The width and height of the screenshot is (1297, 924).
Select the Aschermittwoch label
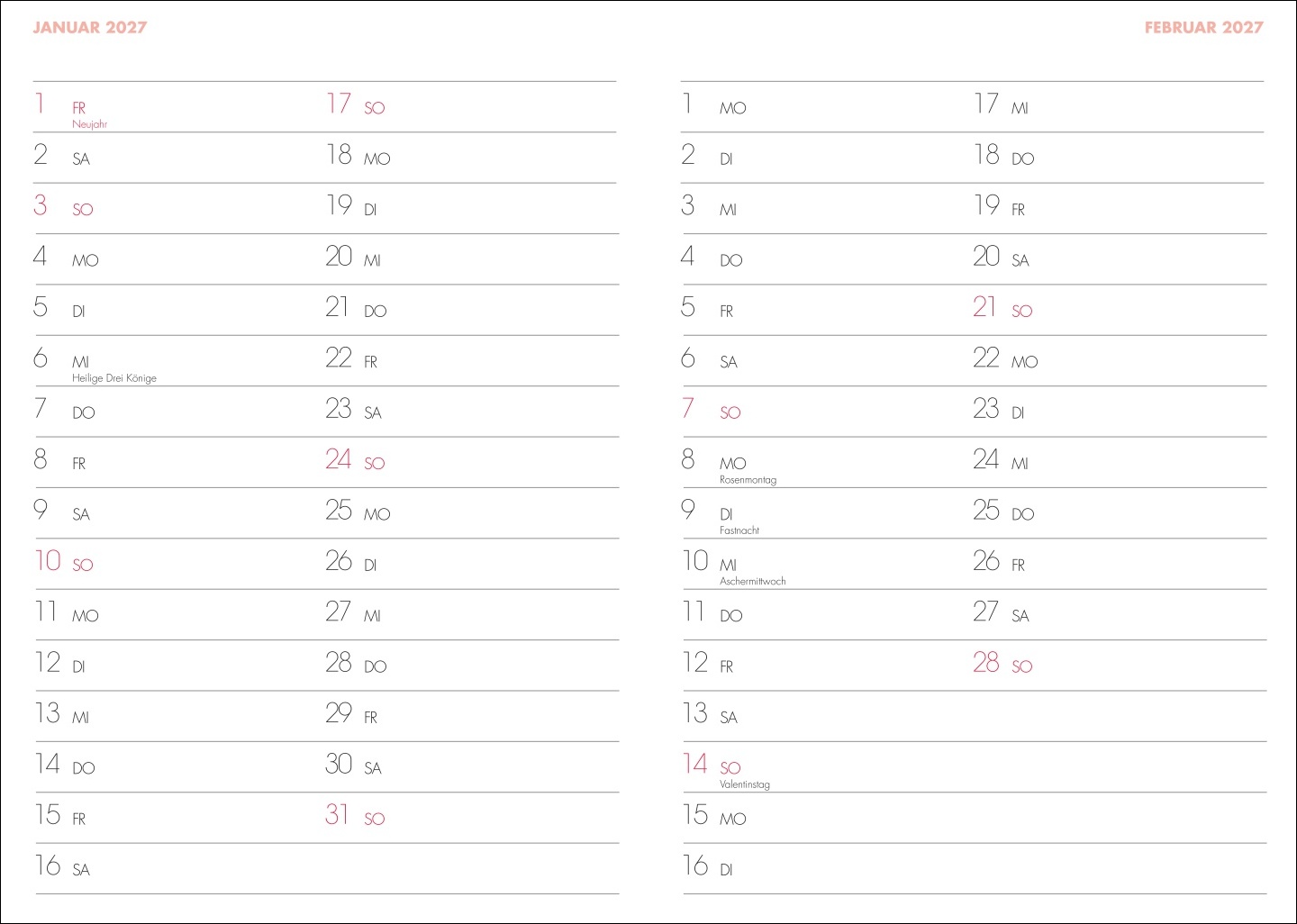[752, 582]
